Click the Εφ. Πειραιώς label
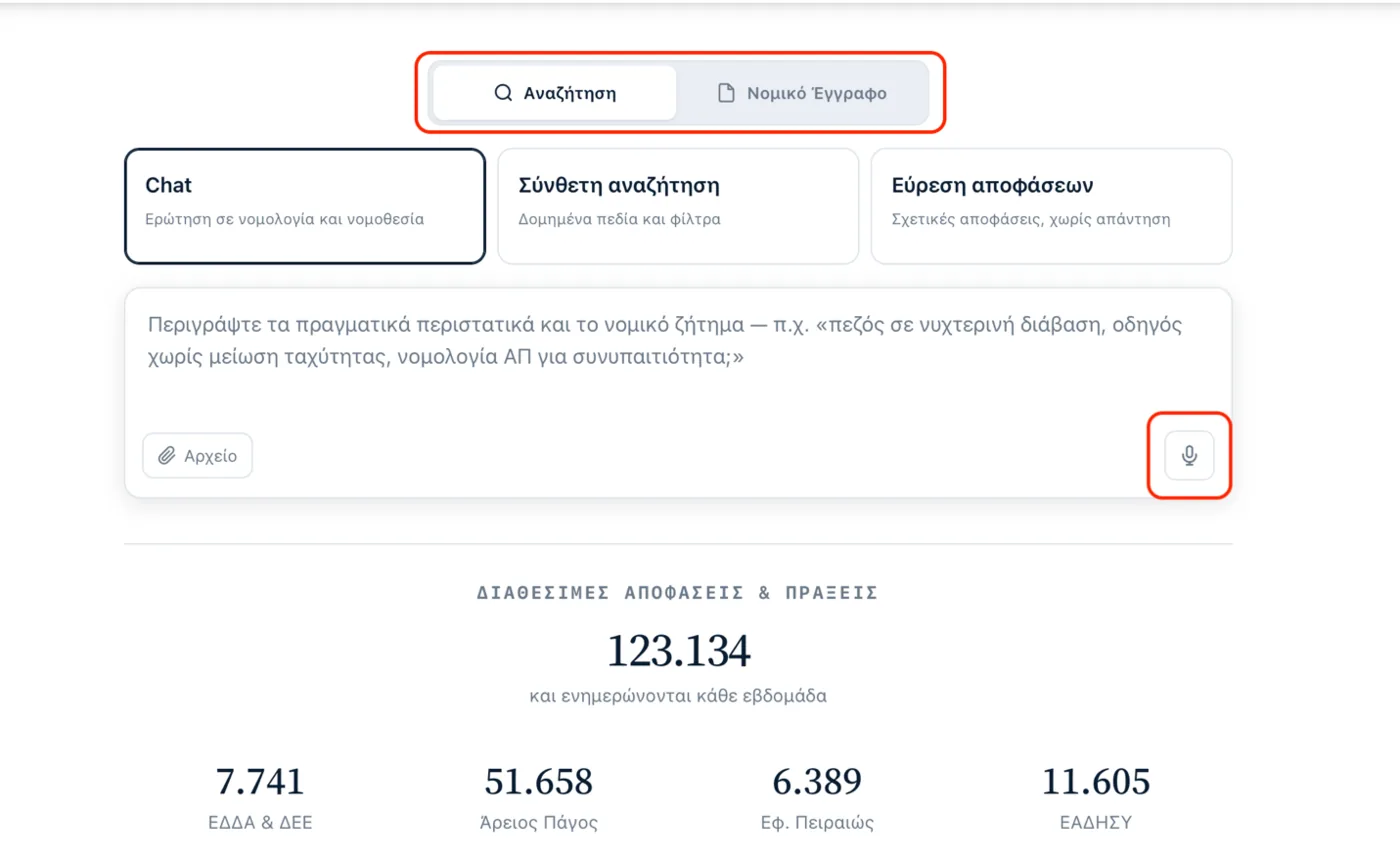Viewport: 1400px width, 858px height. point(817,824)
